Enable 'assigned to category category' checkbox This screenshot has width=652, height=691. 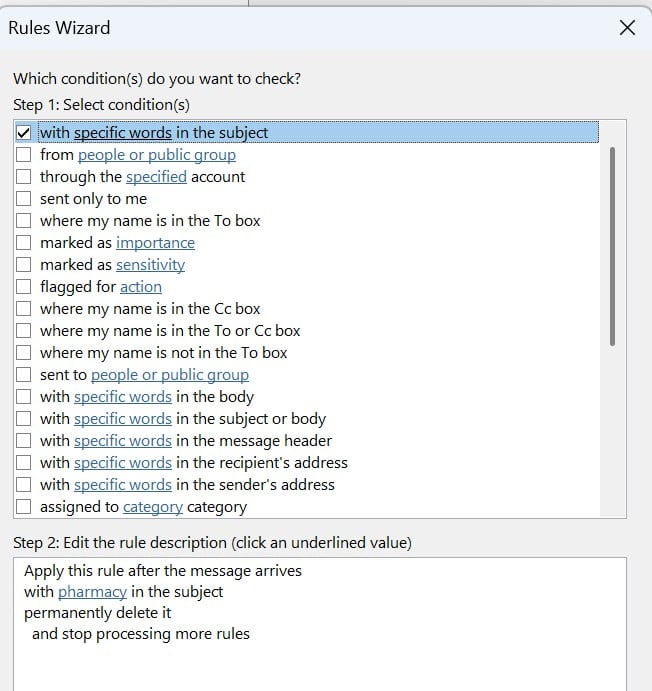(24, 507)
